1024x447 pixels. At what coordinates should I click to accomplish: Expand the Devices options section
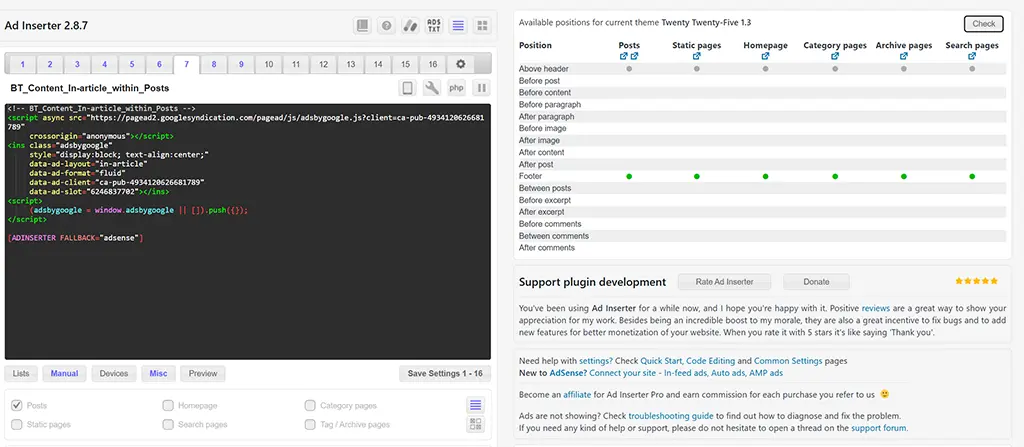click(114, 373)
